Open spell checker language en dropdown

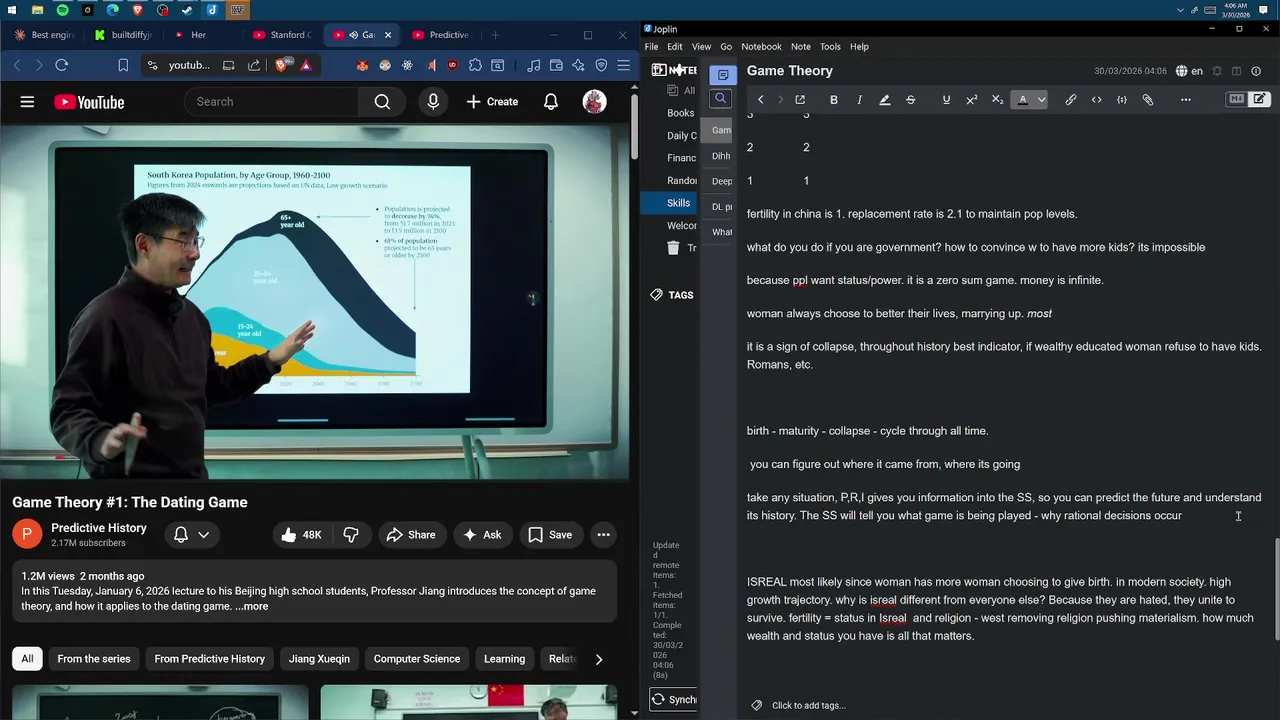pos(1189,71)
